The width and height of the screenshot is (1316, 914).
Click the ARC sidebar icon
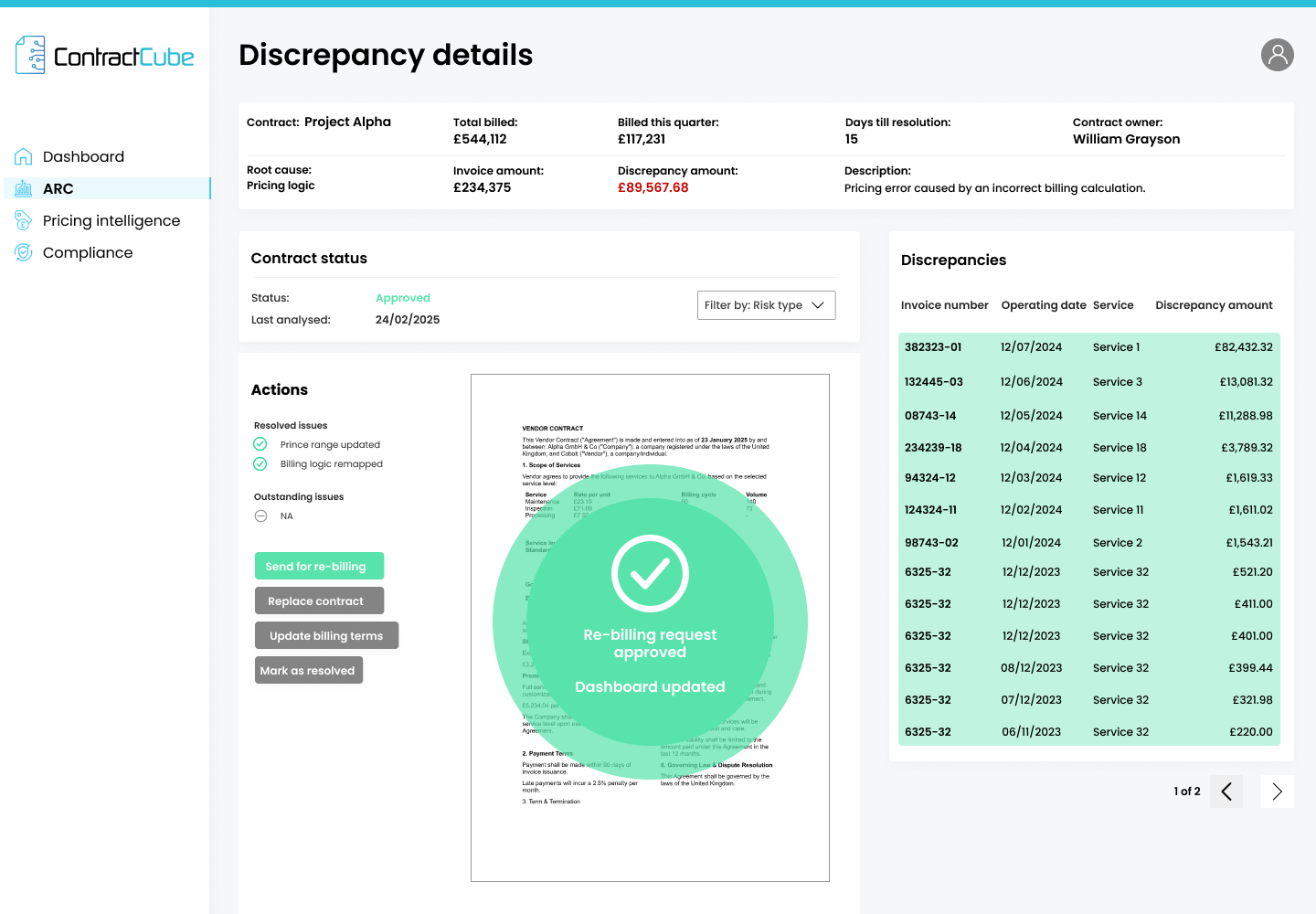click(x=24, y=188)
